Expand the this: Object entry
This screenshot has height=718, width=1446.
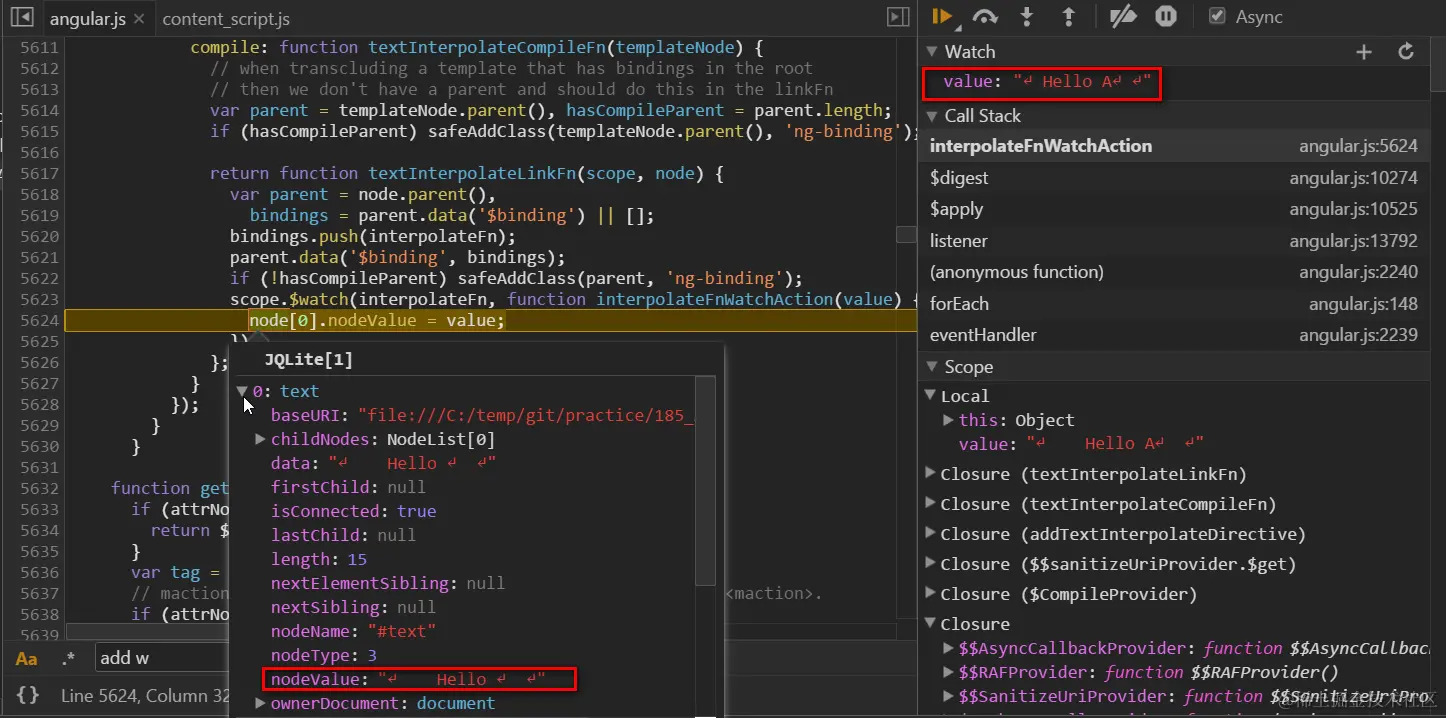tap(949, 420)
